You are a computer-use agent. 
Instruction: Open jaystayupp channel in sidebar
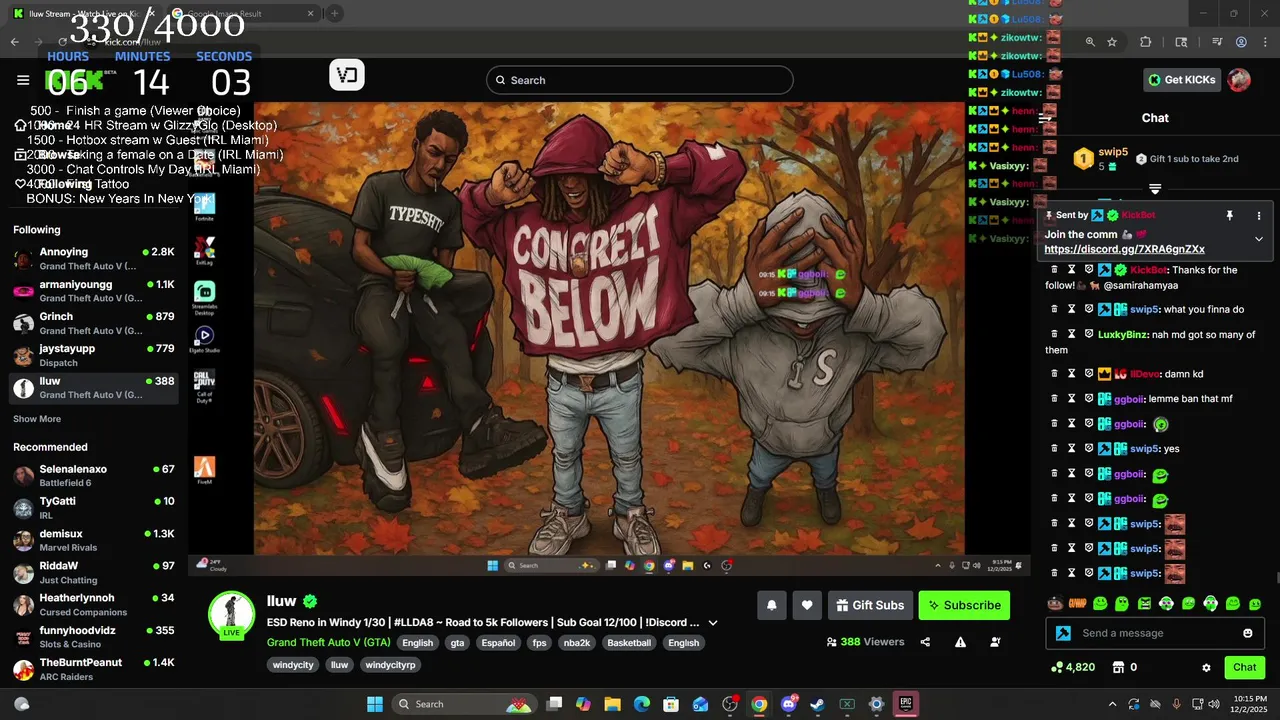[94, 355]
